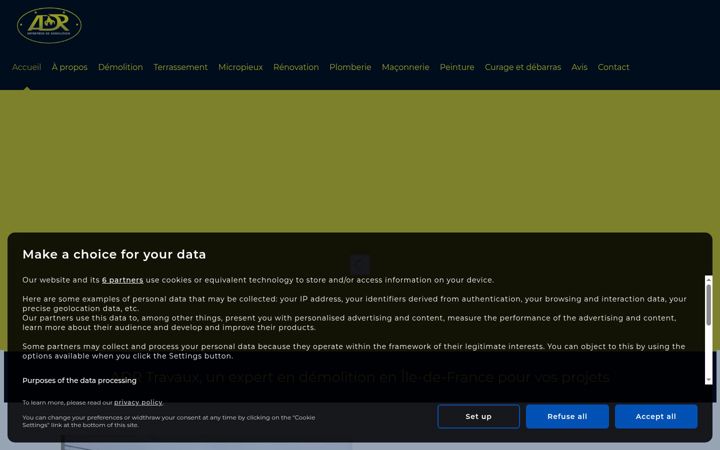Click the scrollbar up arrow in cookie dialog
This screenshot has height=450, width=720.
(709, 279)
